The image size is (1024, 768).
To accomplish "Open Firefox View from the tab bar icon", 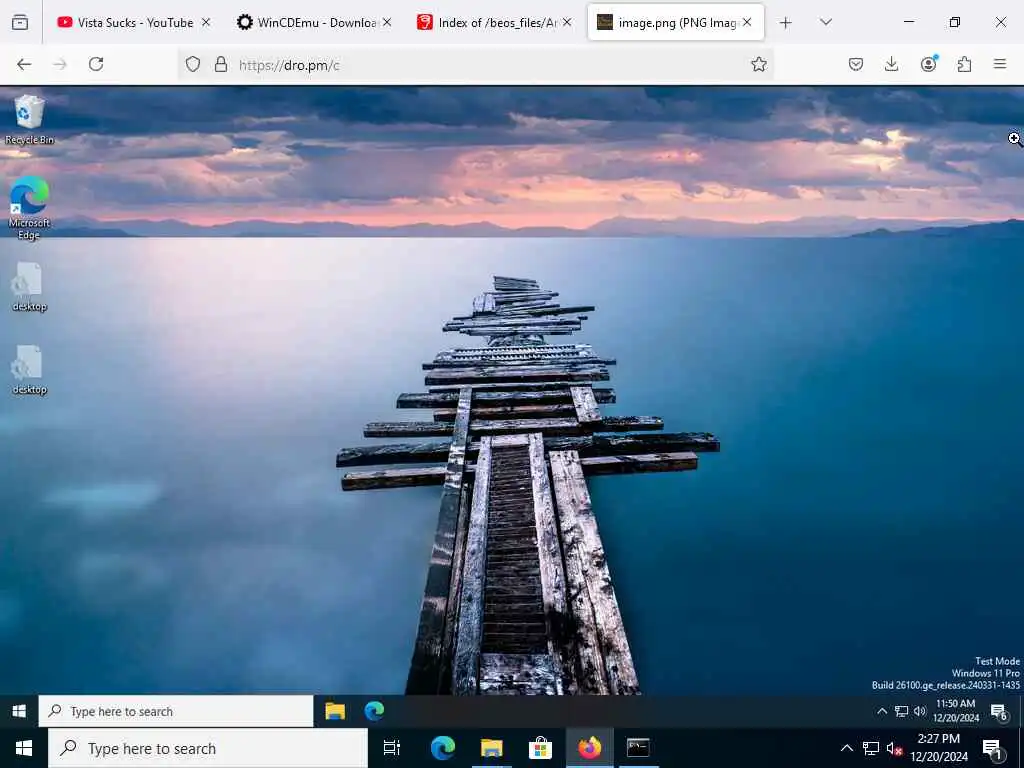I will click(20, 22).
